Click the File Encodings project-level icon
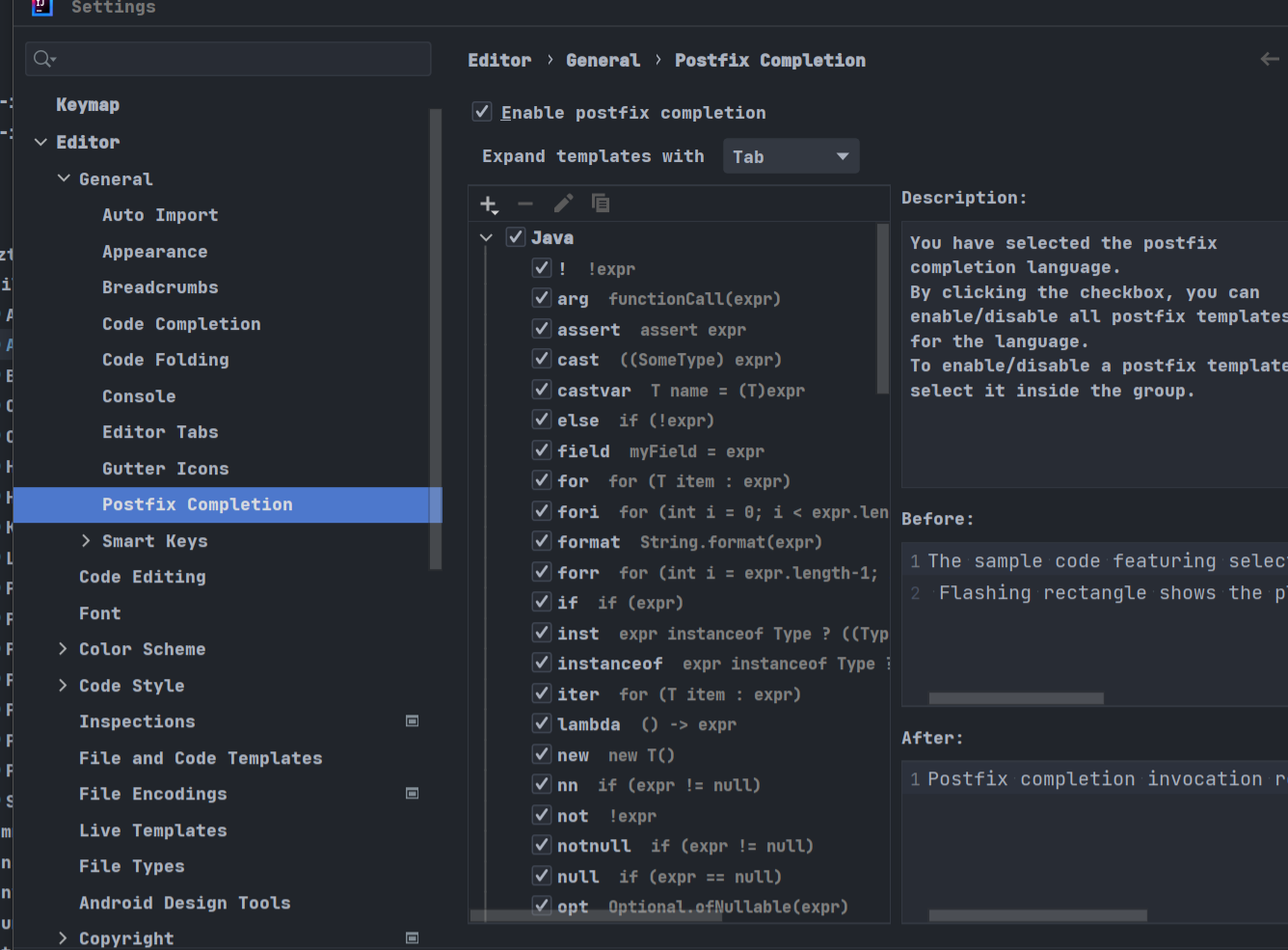The height and width of the screenshot is (950, 1288). pyautogui.click(x=412, y=794)
